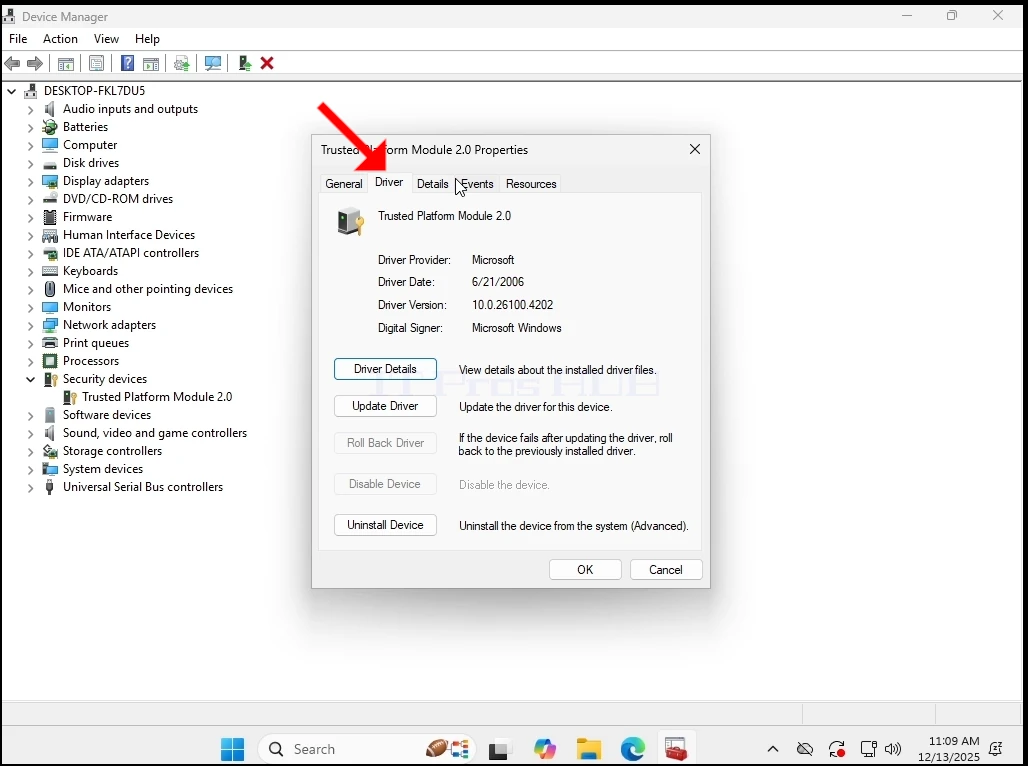The image size is (1028, 766).
Task: Click the computer tower icon with green arrow
Action: point(245,63)
